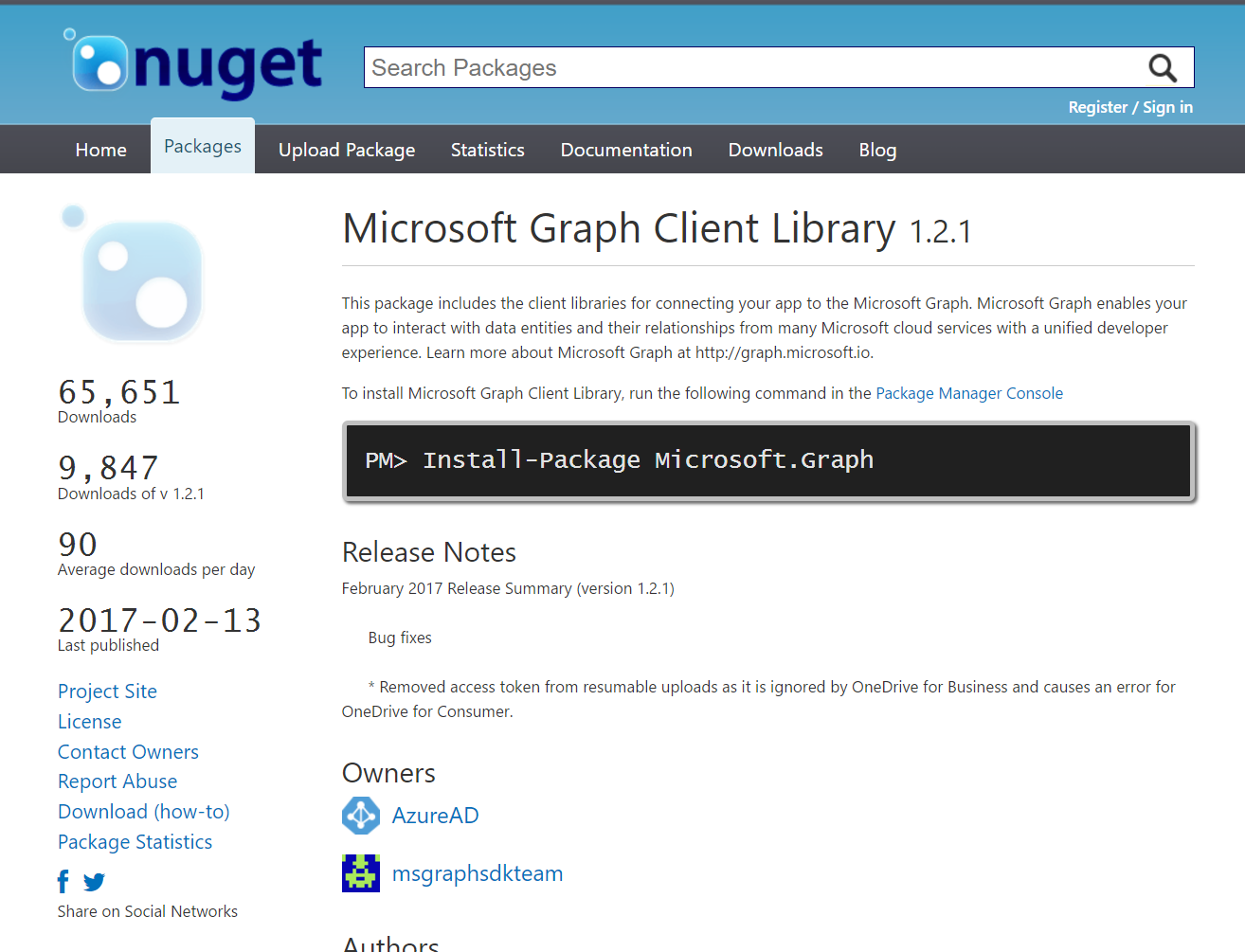Click the AzureAD owner avatar icon
Viewport: 1245px width, 952px height.
(361, 816)
